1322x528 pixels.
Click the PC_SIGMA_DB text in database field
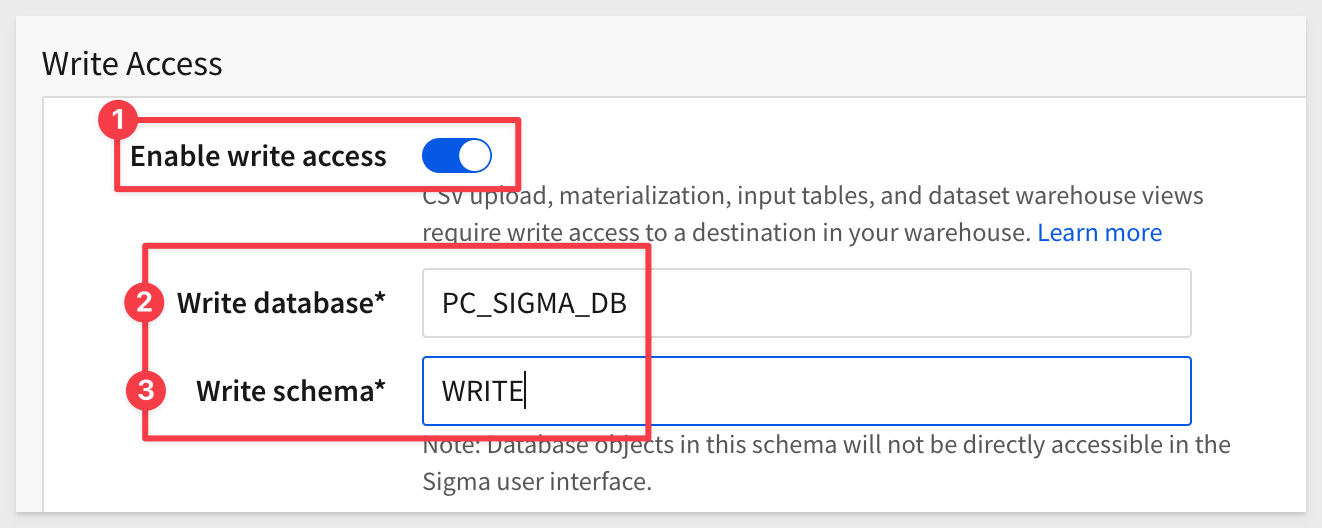[x=534, y=304]
